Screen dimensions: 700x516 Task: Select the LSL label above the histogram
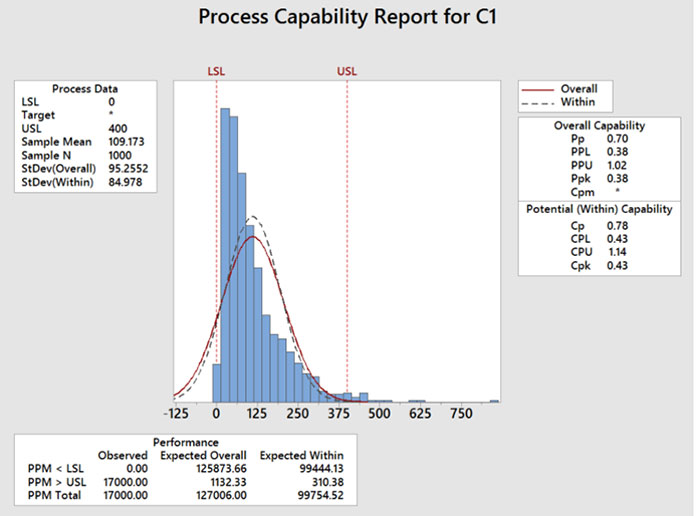click(216, 71)
